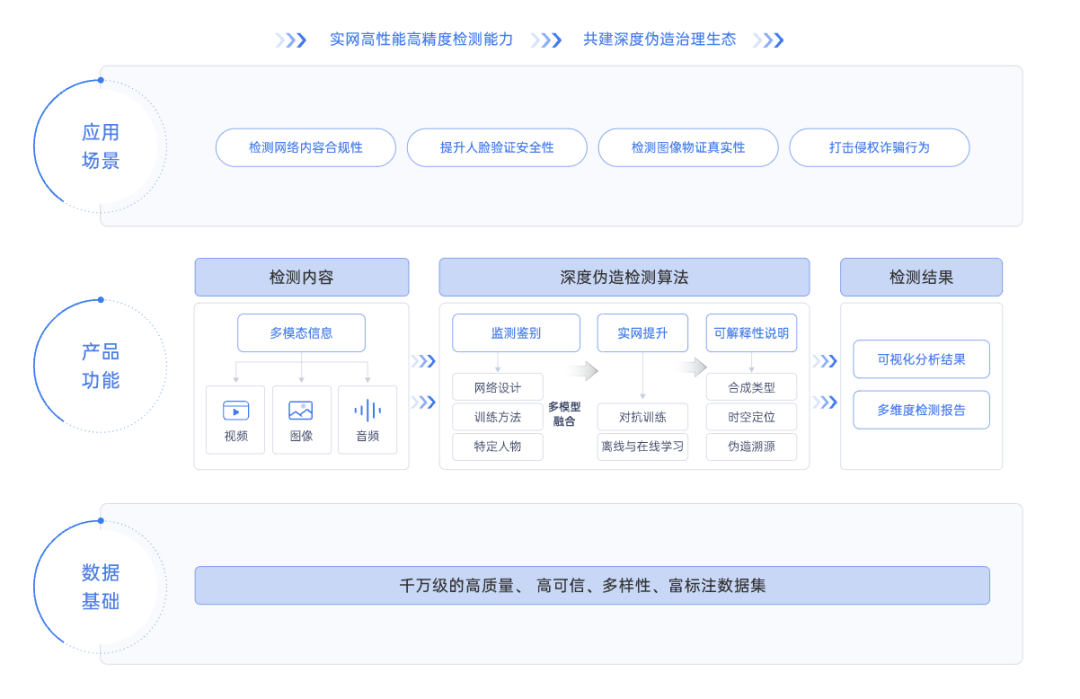Expand the 多模态信息 box
Viewport: 1080px width, 699px height.
pyautogui.click(x=301, y=333)
